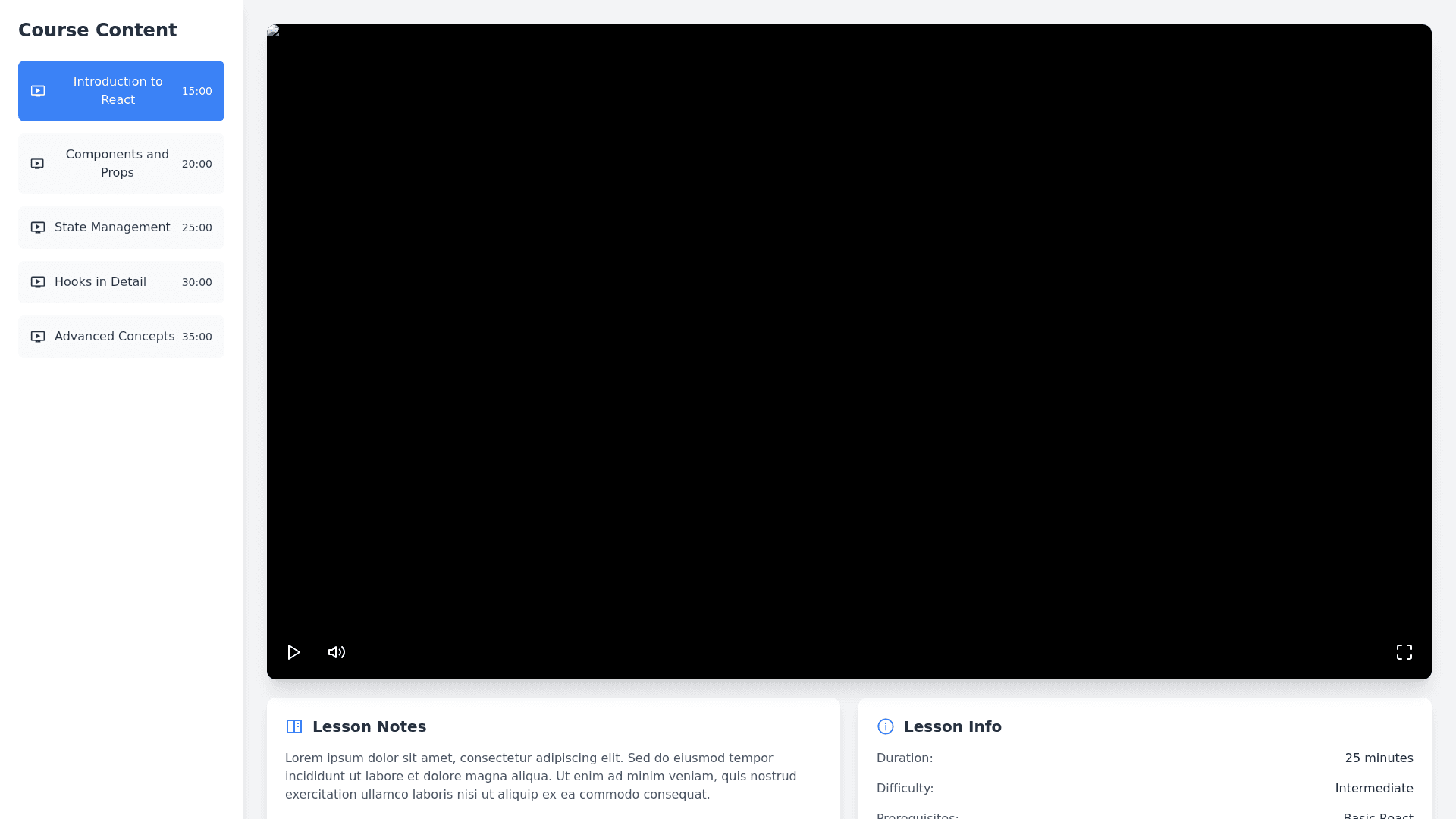The width and height of the screenshot is (1456, 819).
Task: Click video icon beside Introduction to React
Action: pos(38,91)
